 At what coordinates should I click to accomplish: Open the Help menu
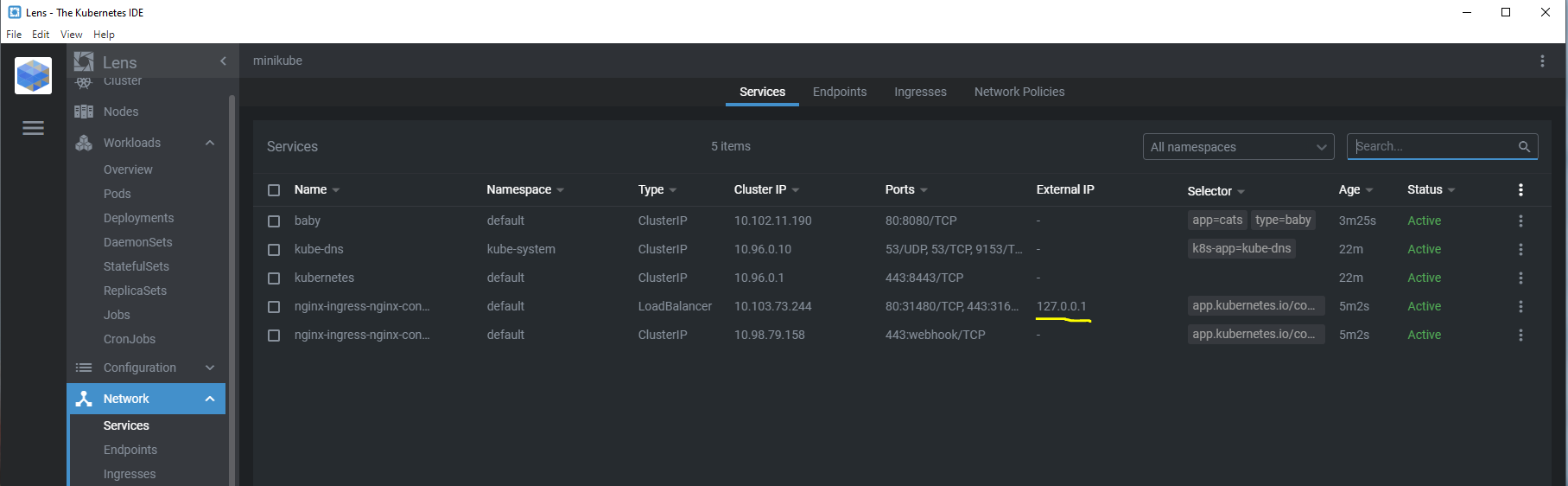(x=104, y=35)
